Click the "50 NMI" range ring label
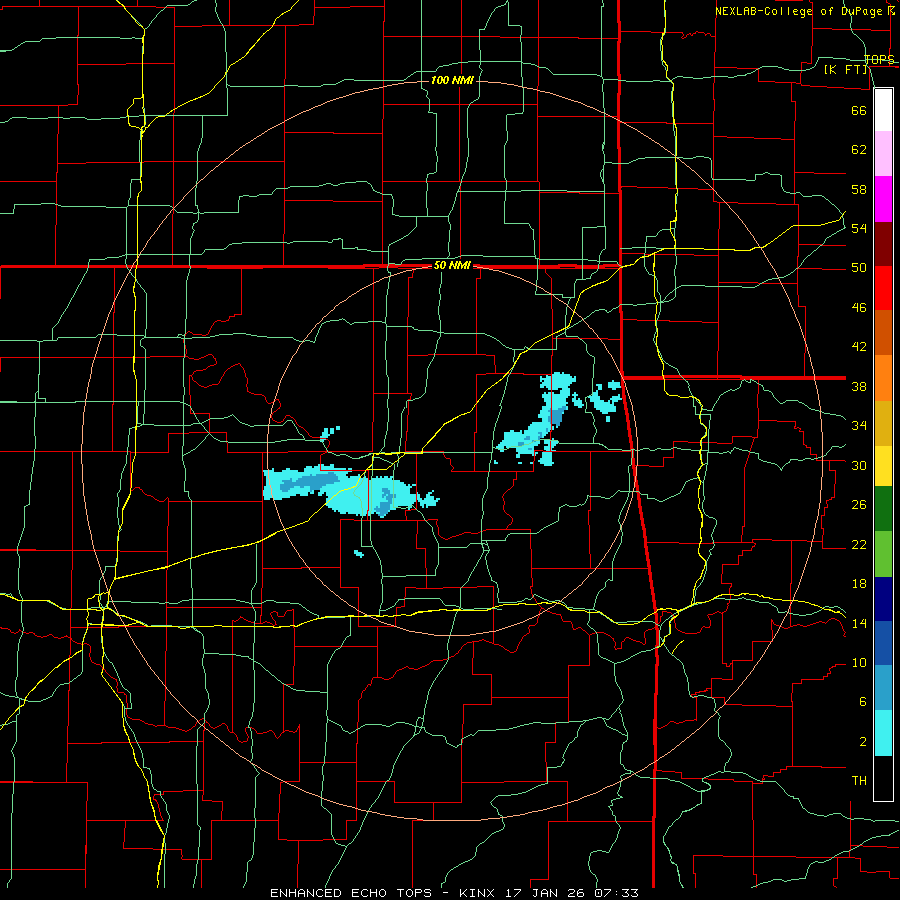 click(x=452, y=265)
